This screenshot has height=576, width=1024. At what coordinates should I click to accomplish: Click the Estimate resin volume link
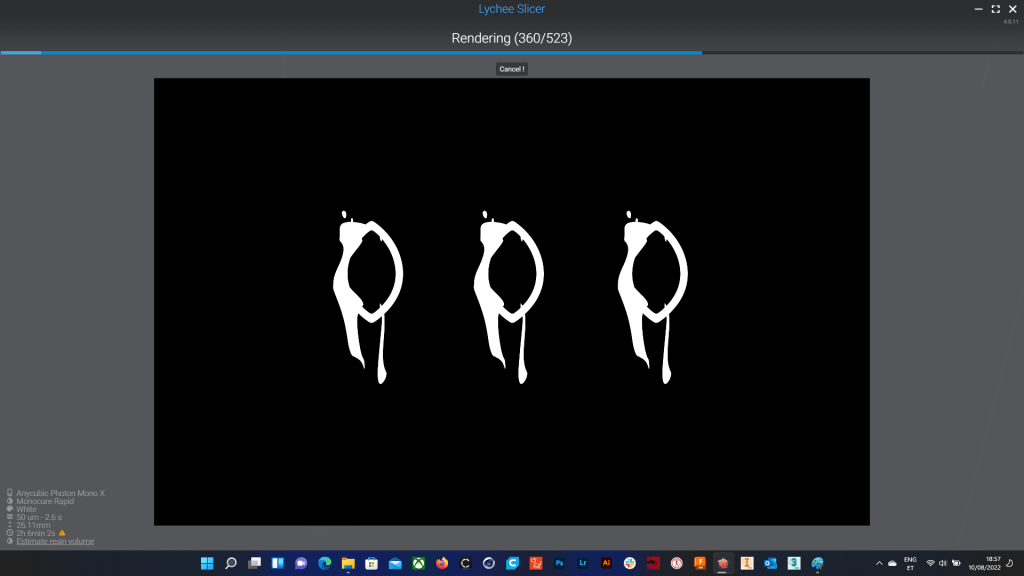click(x=55, y=541)
